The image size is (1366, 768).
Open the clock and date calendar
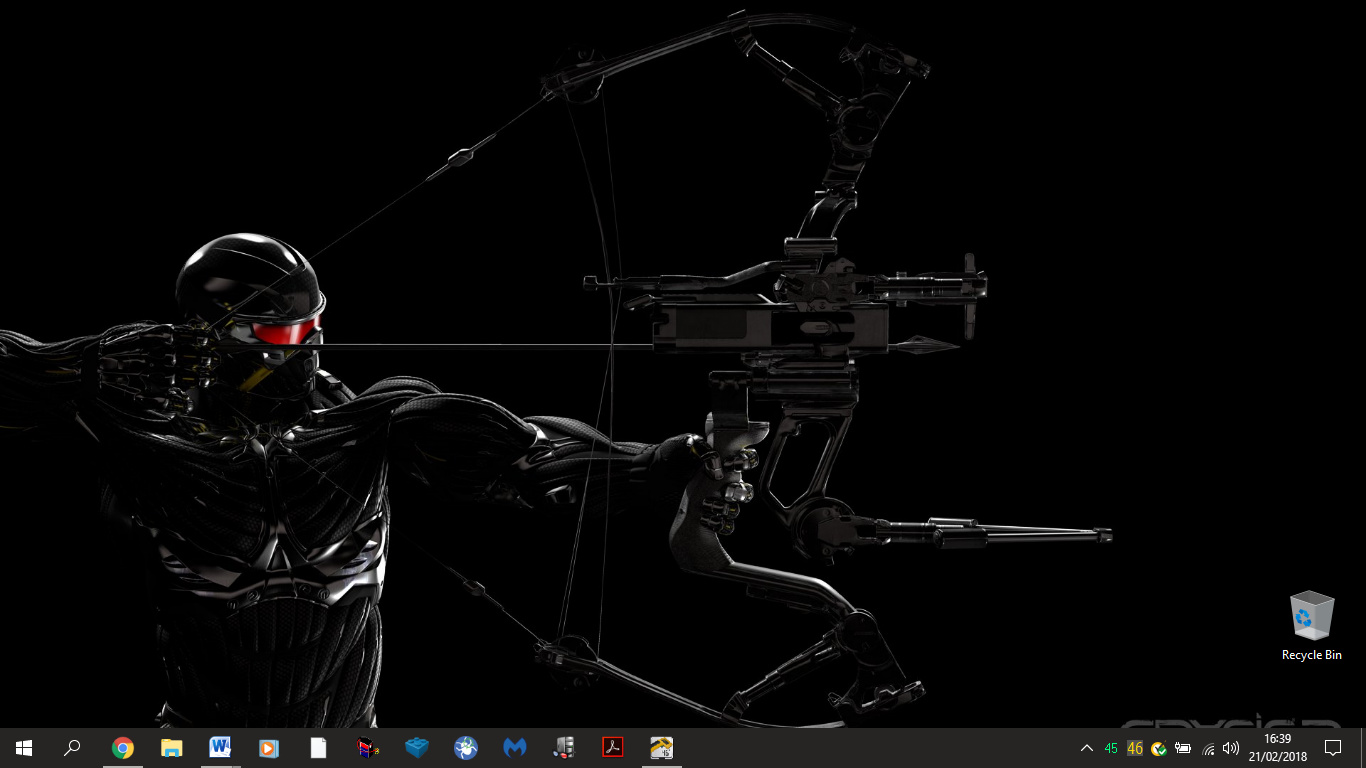click(1278, 748)
